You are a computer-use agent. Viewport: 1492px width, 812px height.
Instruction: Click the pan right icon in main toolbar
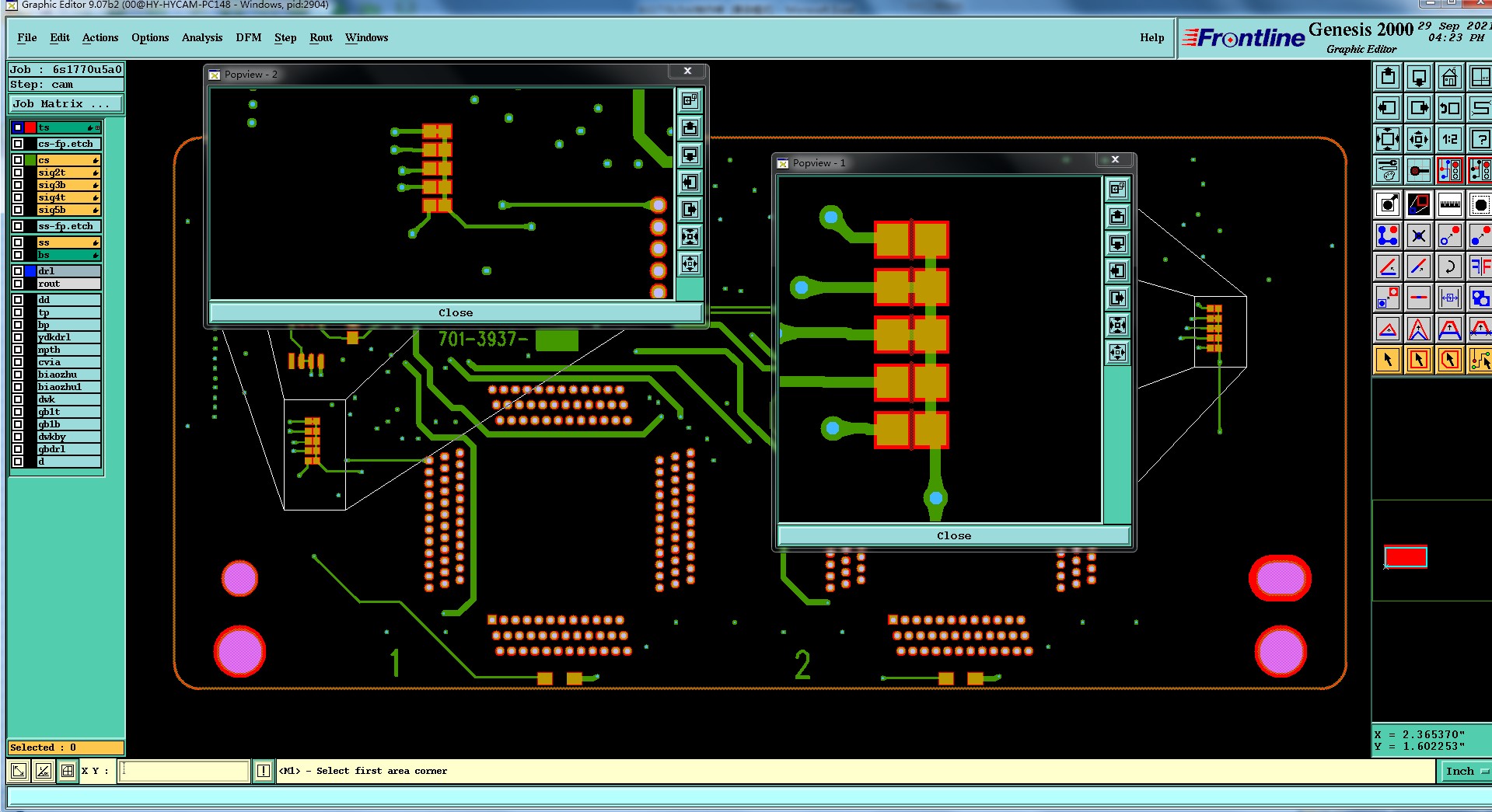click(x=1419, y=108)
